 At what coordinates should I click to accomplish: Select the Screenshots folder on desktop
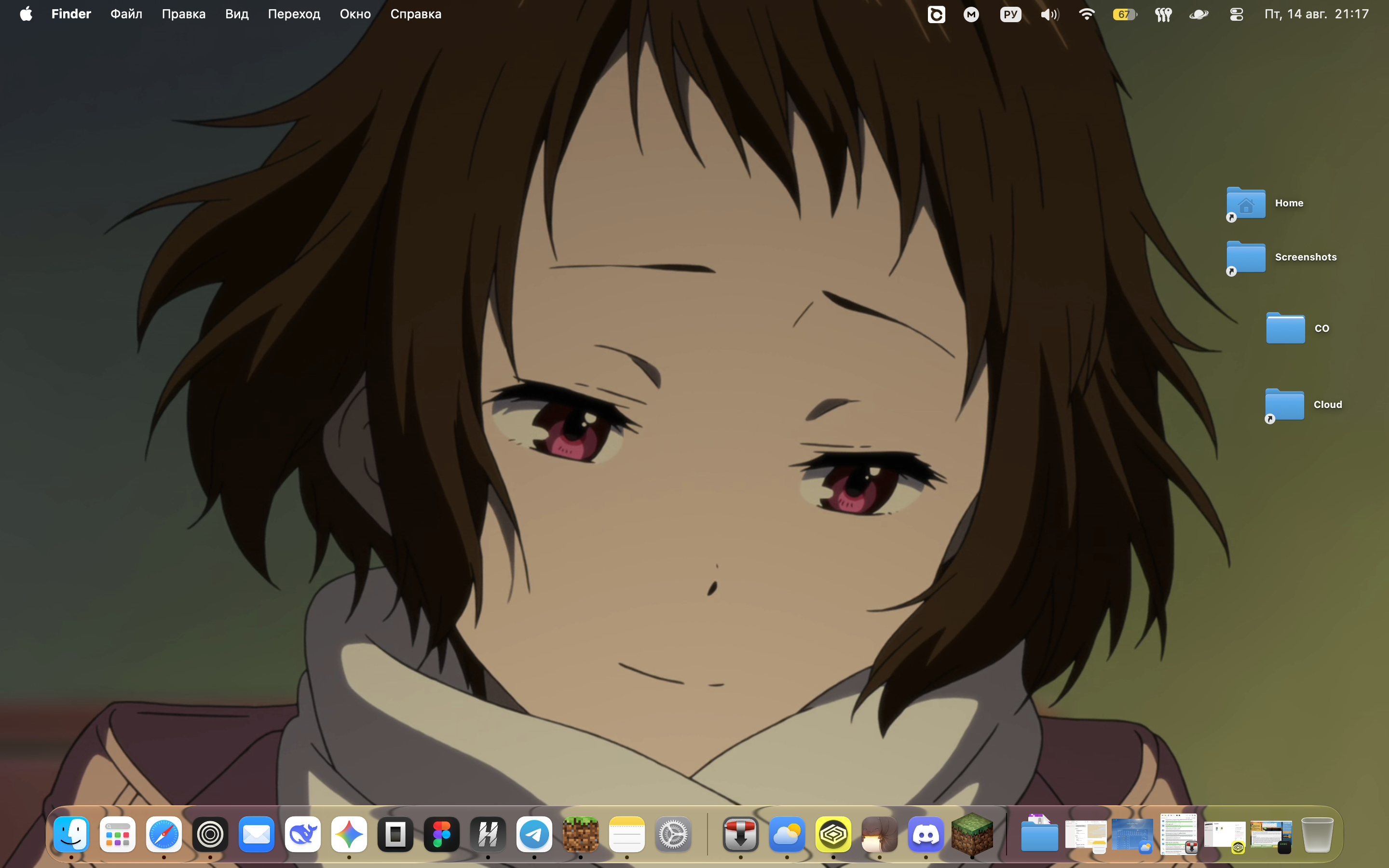1245,257
